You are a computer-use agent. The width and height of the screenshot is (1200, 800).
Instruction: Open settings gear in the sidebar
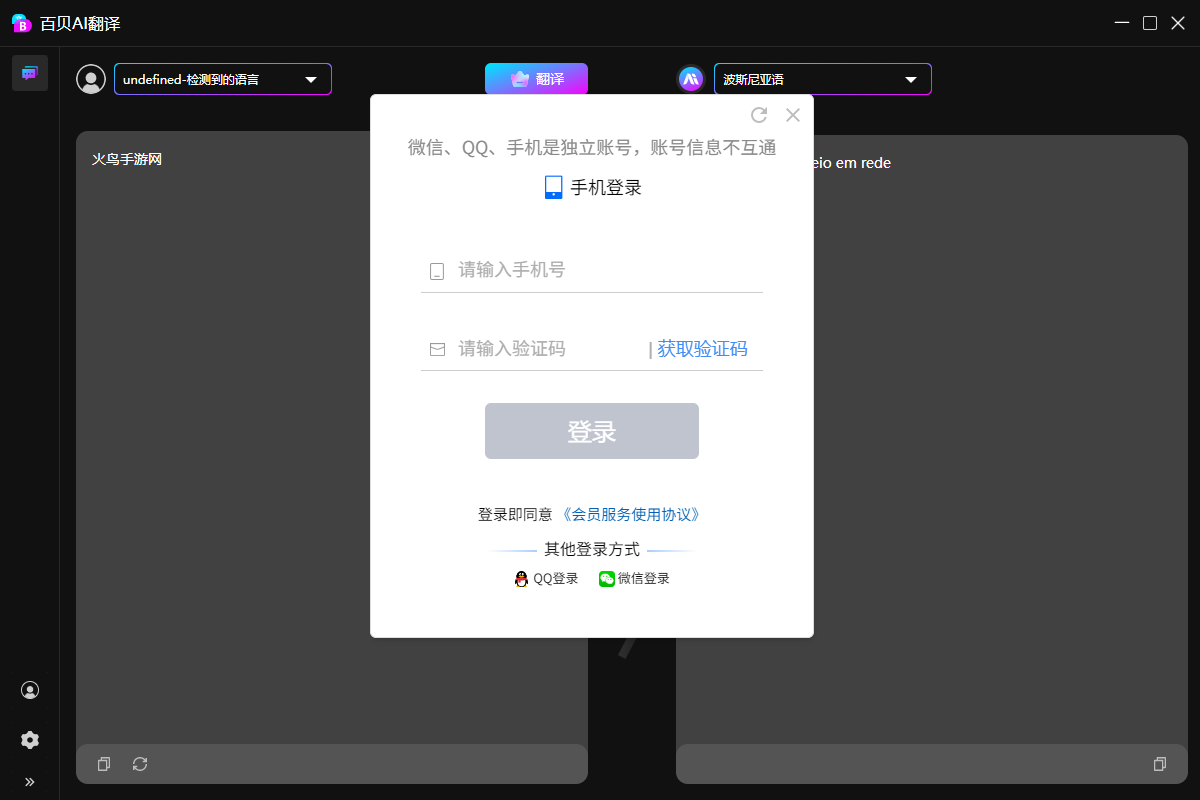[x=30, y=740]
